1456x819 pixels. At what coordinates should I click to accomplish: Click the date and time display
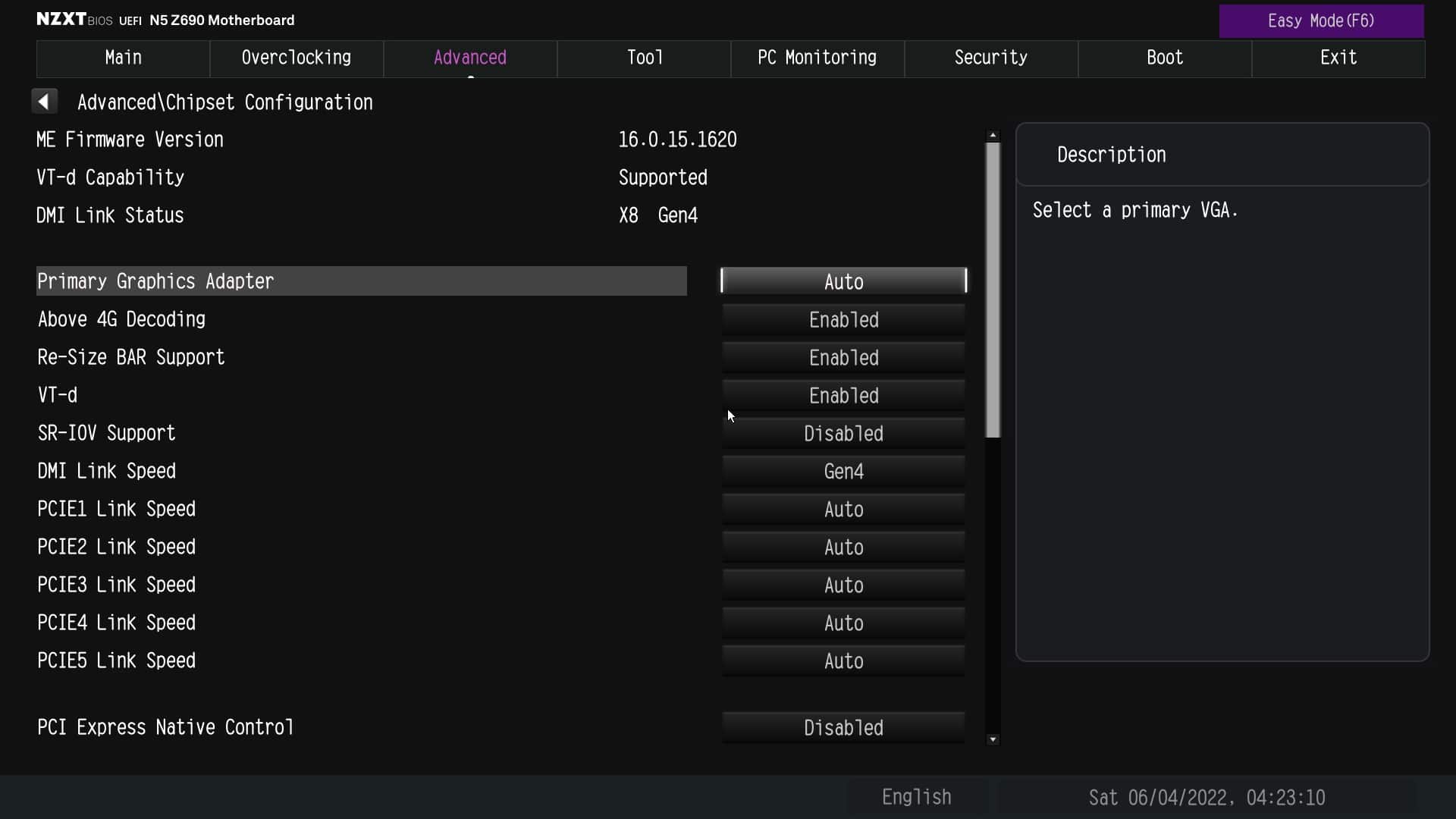[x=1207, y=797]
